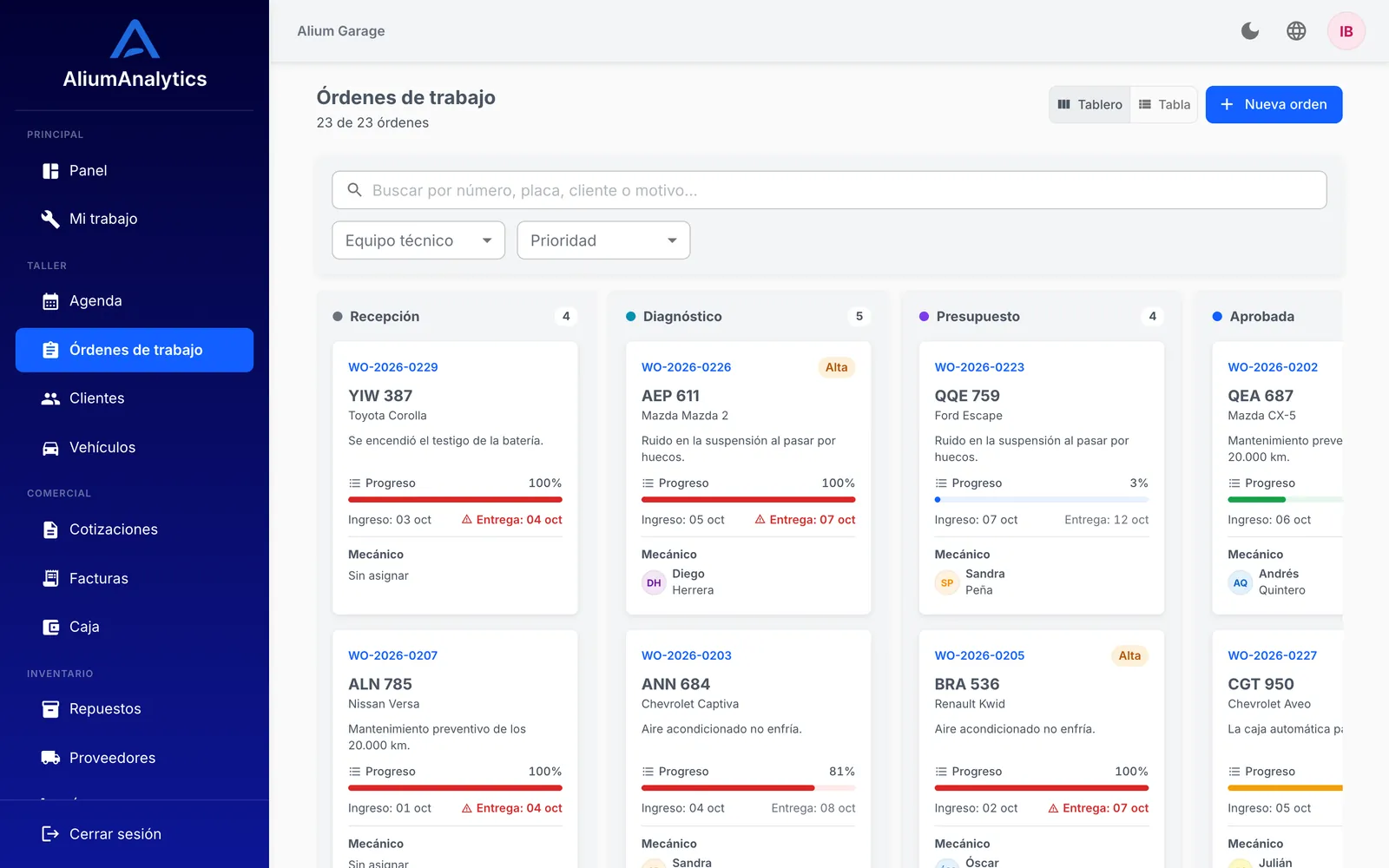Click the SP avatar of Sandra Peña
Screen dimensions: 1389x868
tap(947, 582)
